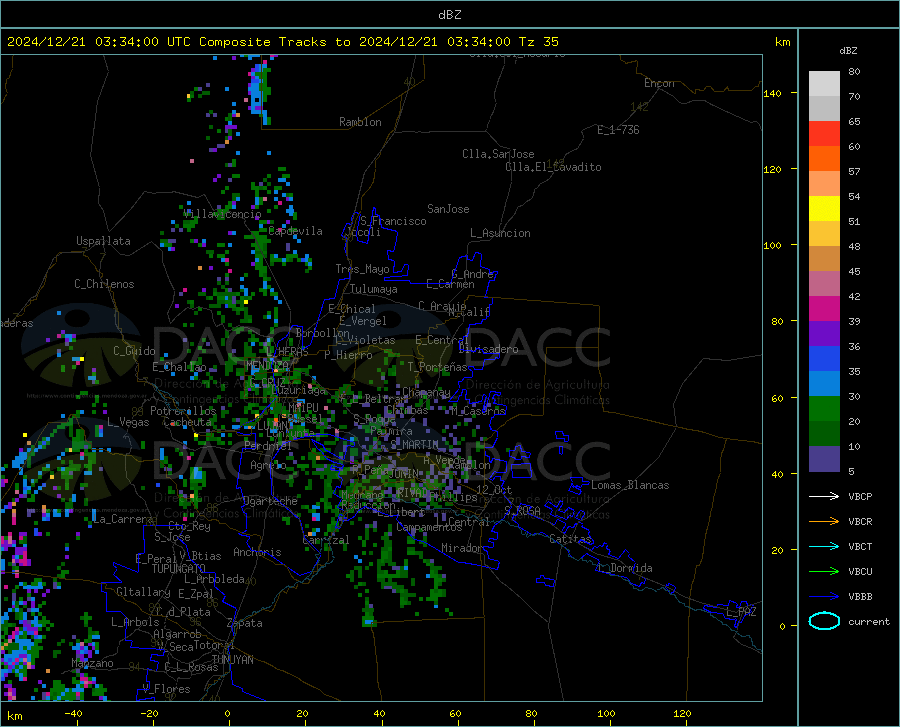This screenshot has height=727, width=900.
Task: Click the TUPUNGATO map label
Action: coord(179,569)
